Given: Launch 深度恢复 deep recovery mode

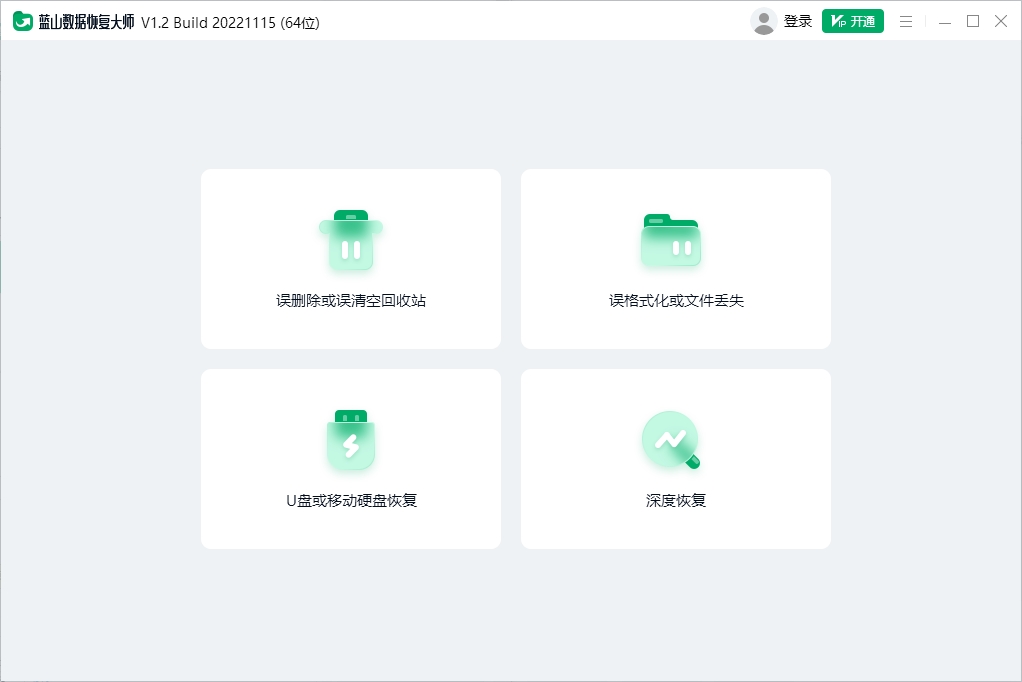Looking at the screenshot, I should click(x=675, y=458).
